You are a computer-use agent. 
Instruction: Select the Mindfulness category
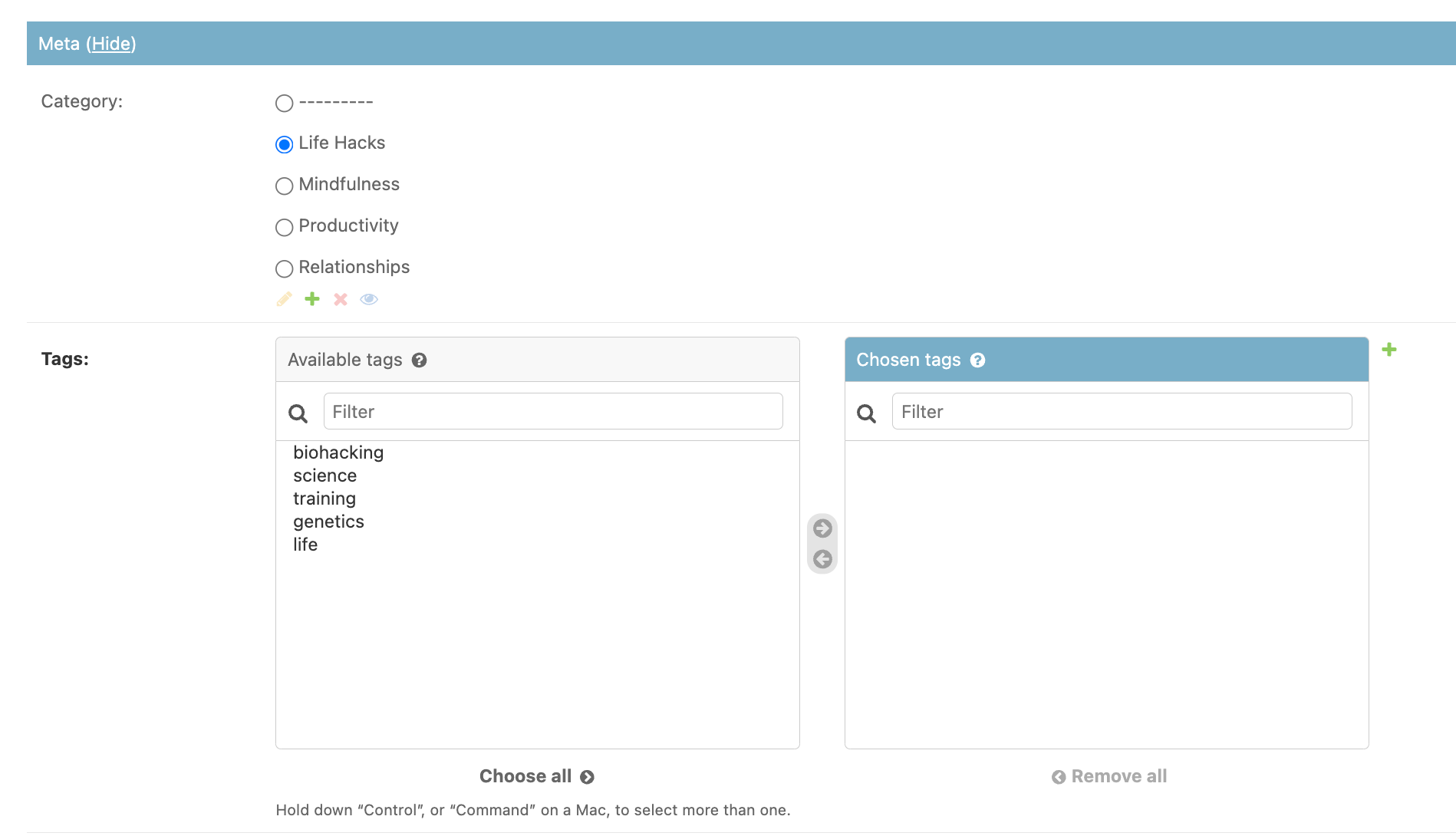(284, 186)
